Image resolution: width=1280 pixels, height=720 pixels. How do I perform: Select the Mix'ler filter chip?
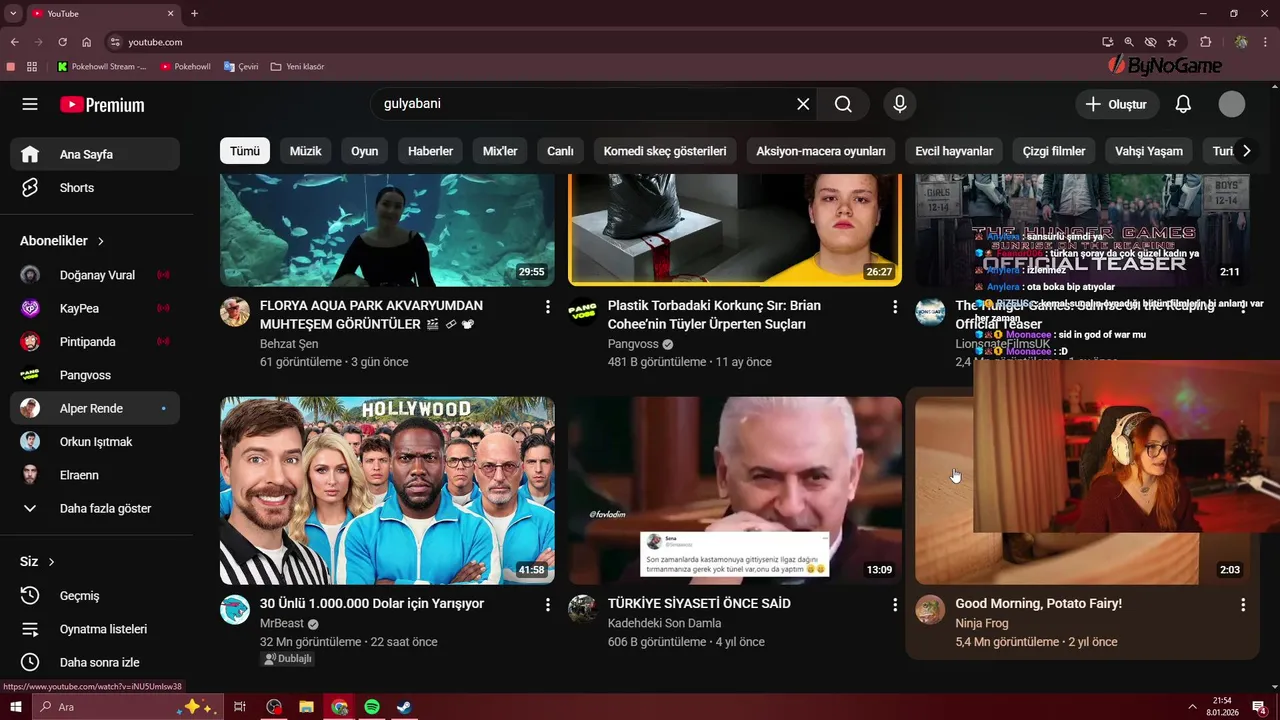click(x=500, y=151)
